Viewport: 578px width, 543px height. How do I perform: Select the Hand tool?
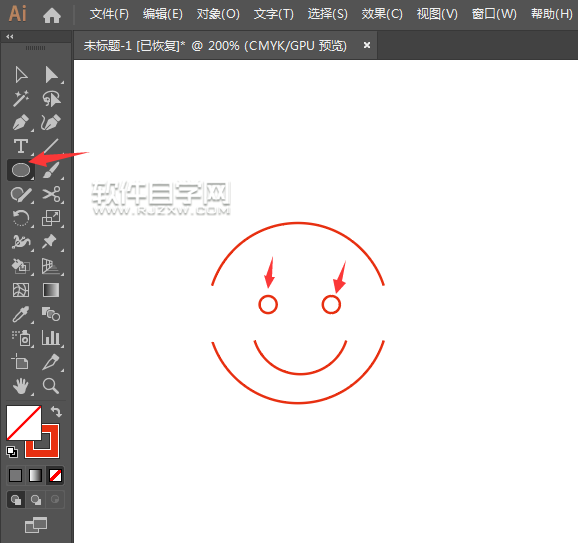[x=21, y=386]
